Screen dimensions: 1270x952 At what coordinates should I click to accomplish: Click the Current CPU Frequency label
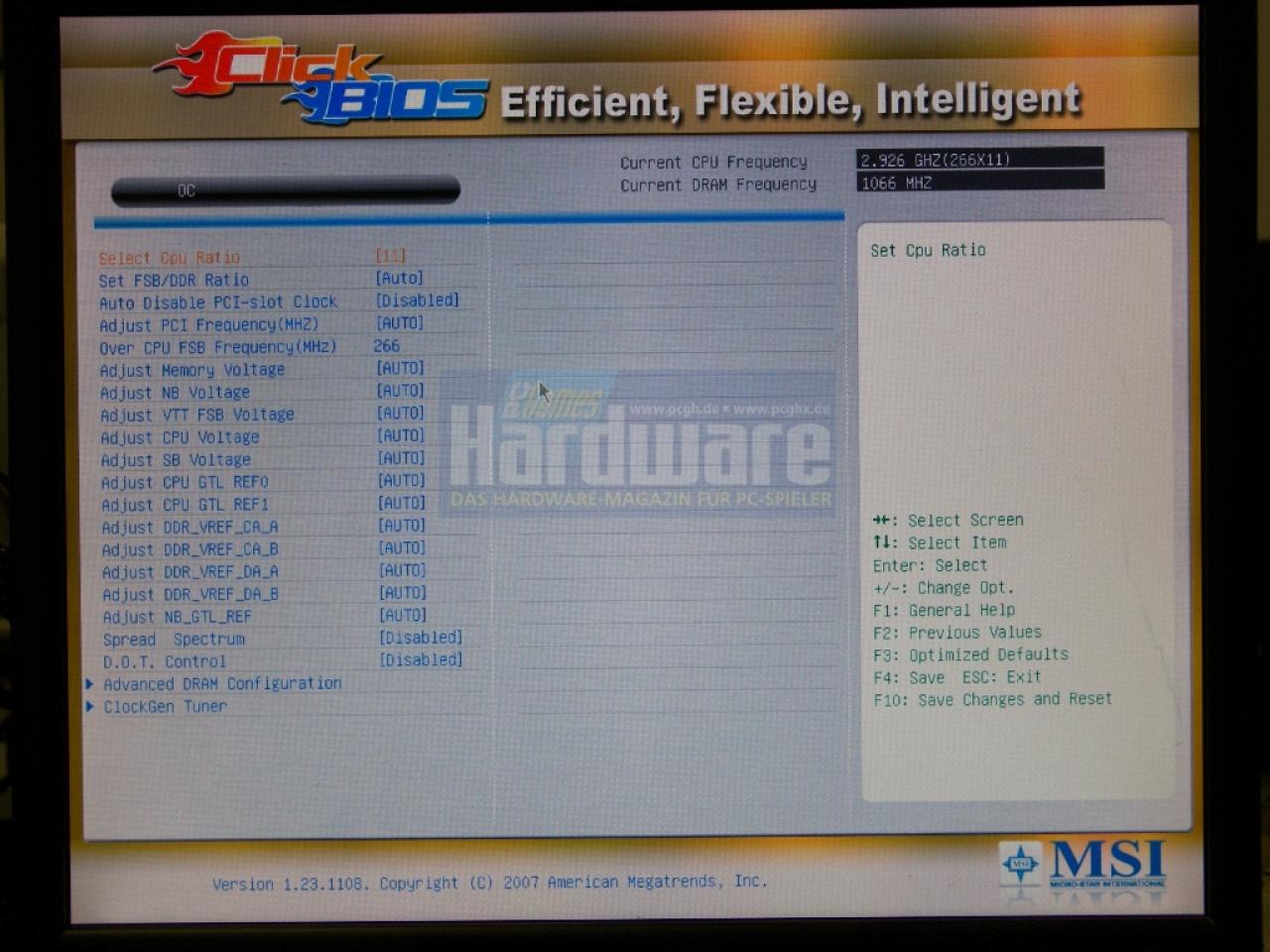click(x=714, y=163)
